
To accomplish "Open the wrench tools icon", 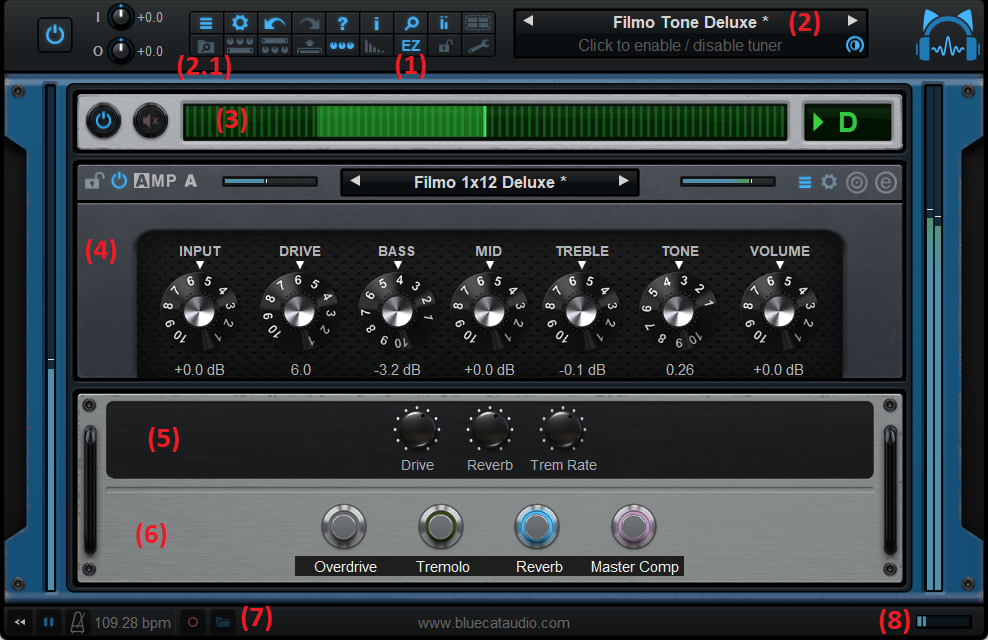I will 478,46.
